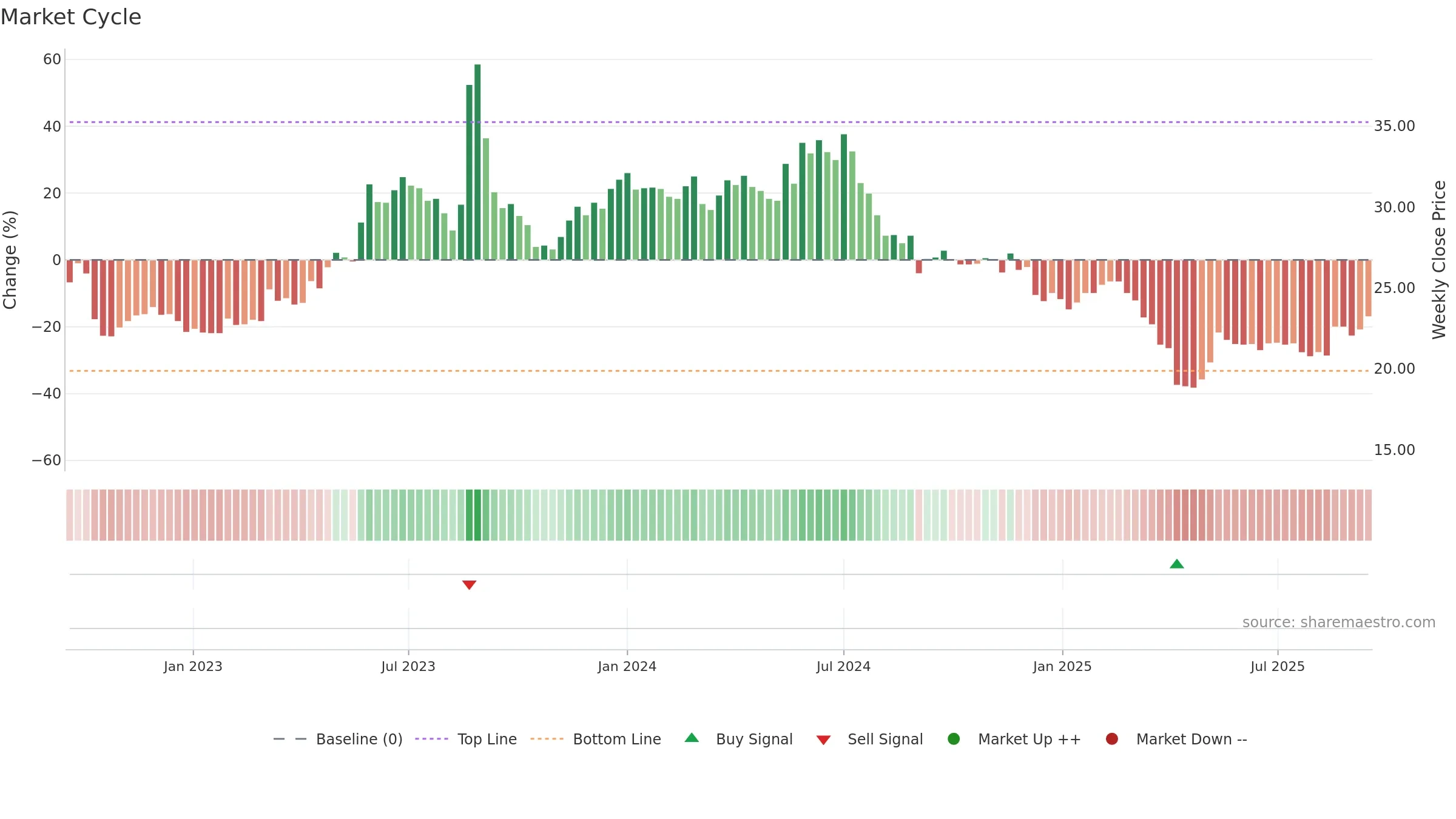Click the Jul 2023 x-axis label
The image size is (1456, 819).
(x=408, y=667)
